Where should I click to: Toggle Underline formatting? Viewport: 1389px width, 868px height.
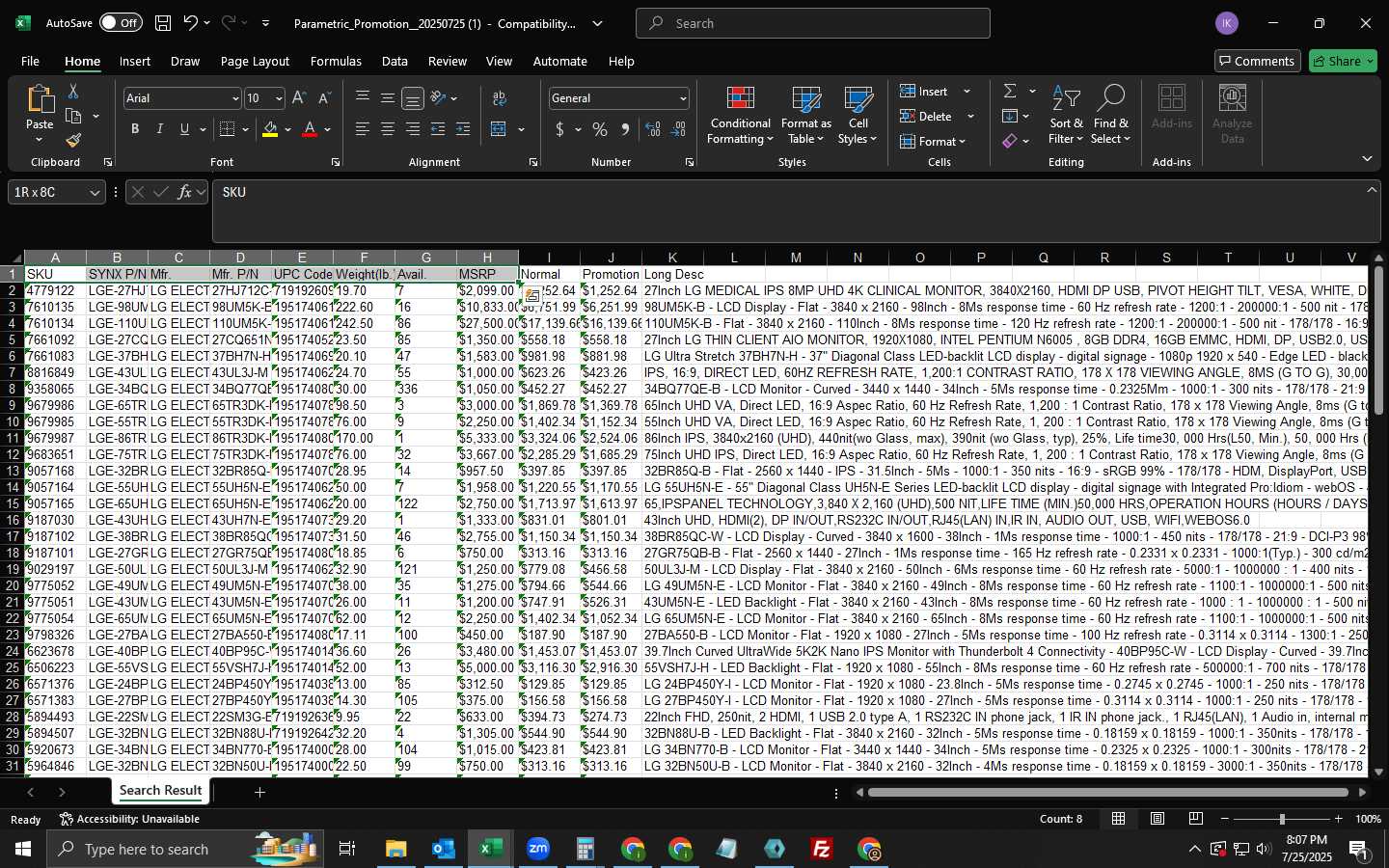184,129
